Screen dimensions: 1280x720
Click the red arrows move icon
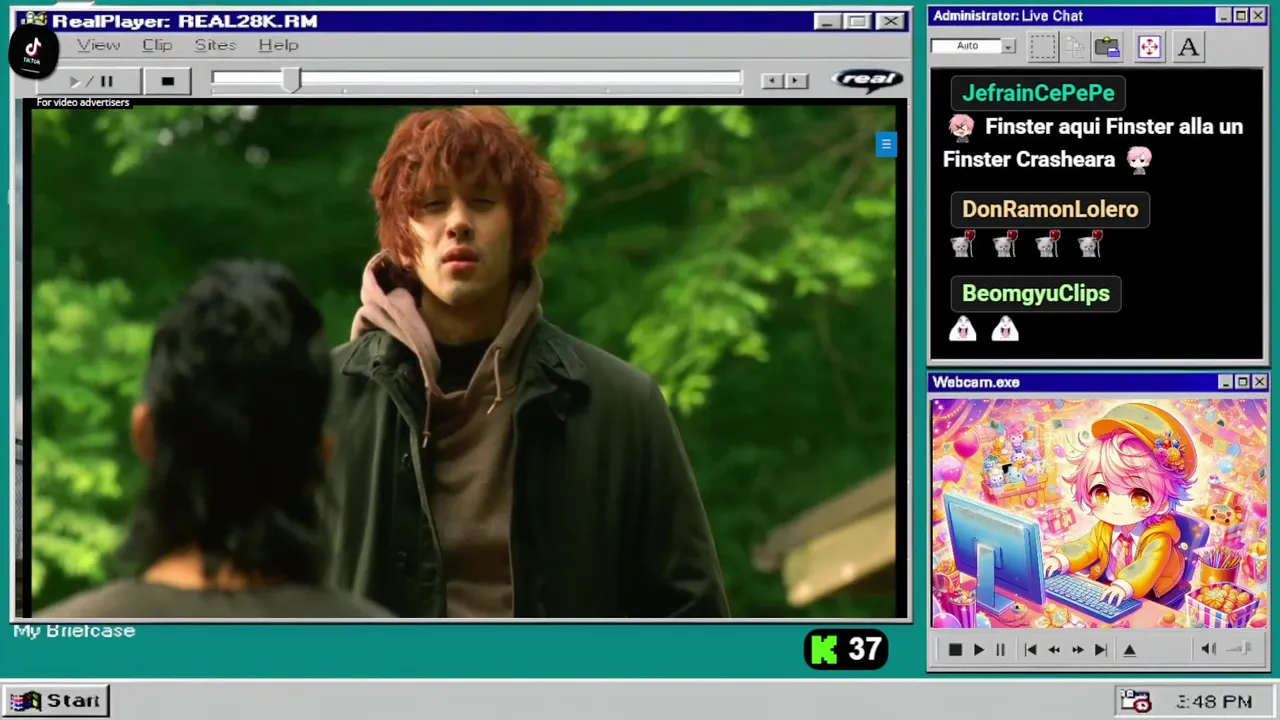tap(1149, 46)
